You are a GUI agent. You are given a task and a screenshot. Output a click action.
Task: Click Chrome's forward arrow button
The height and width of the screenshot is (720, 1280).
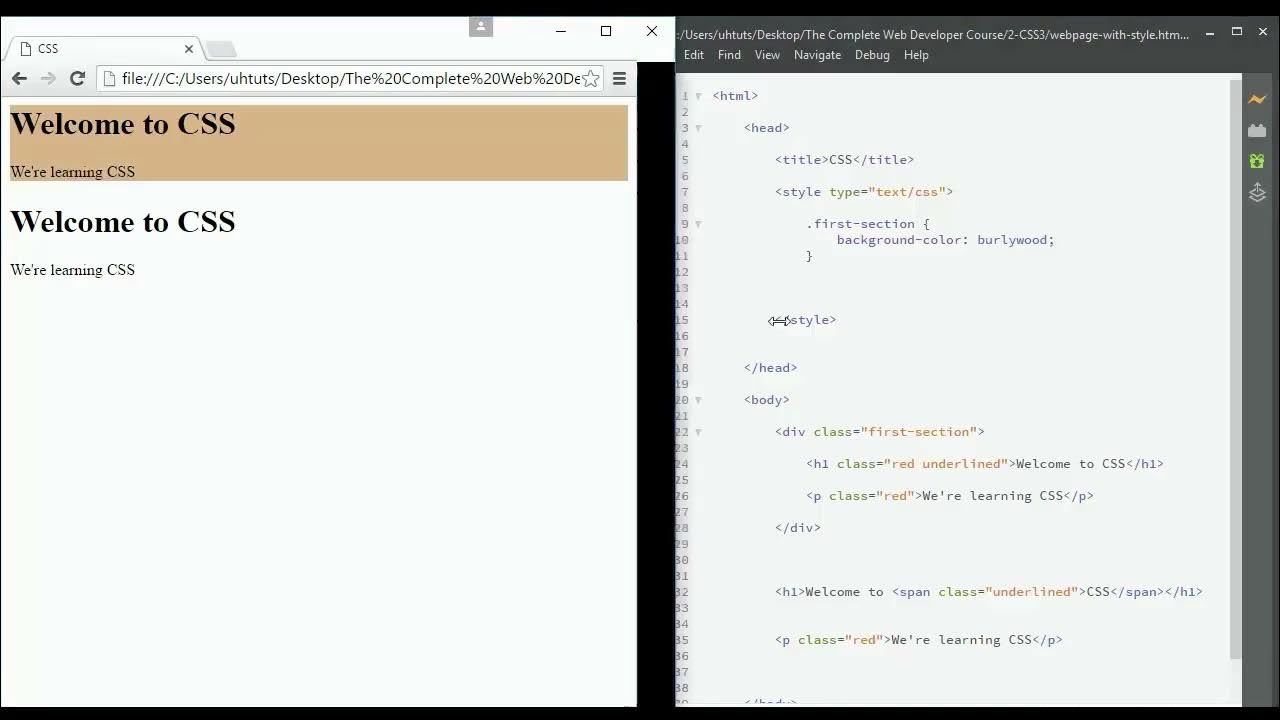pos(48,78)
